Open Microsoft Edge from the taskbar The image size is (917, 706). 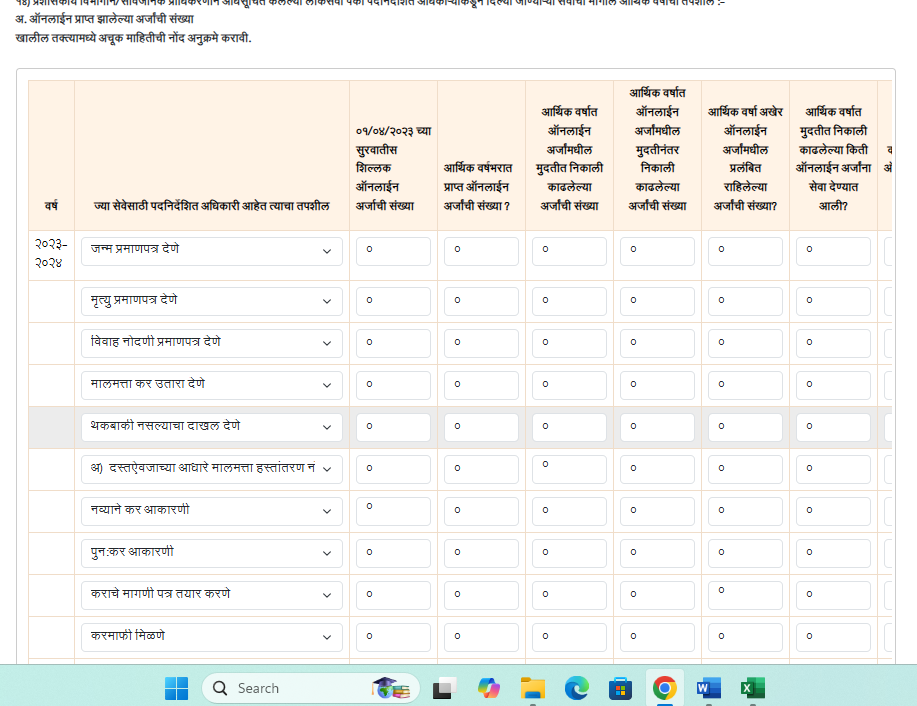click(x=577, y=688)
